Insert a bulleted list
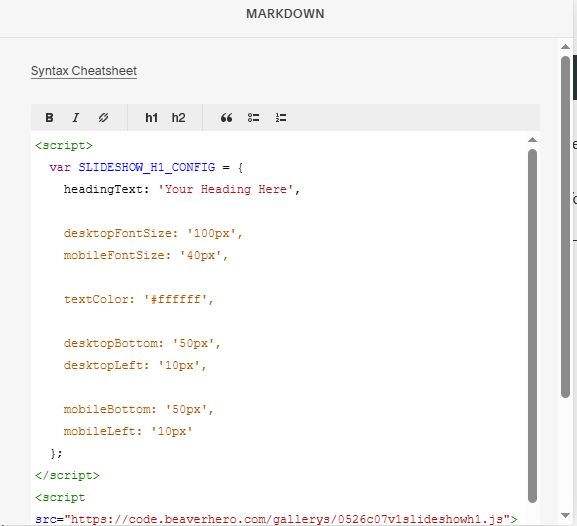The width and height of the screenshot is (577, 526). 254,118
